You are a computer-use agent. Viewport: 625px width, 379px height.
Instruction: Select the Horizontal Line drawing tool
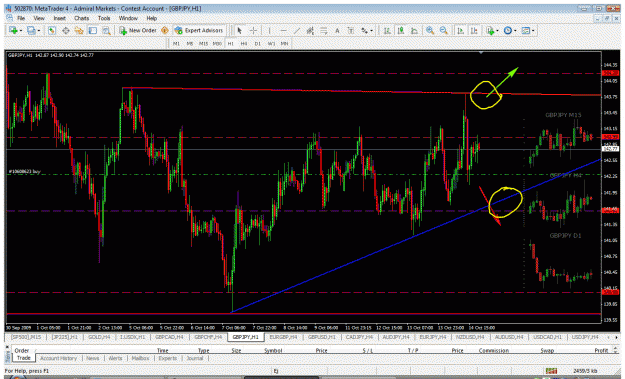pyautogui.click(x=283, y=30)
